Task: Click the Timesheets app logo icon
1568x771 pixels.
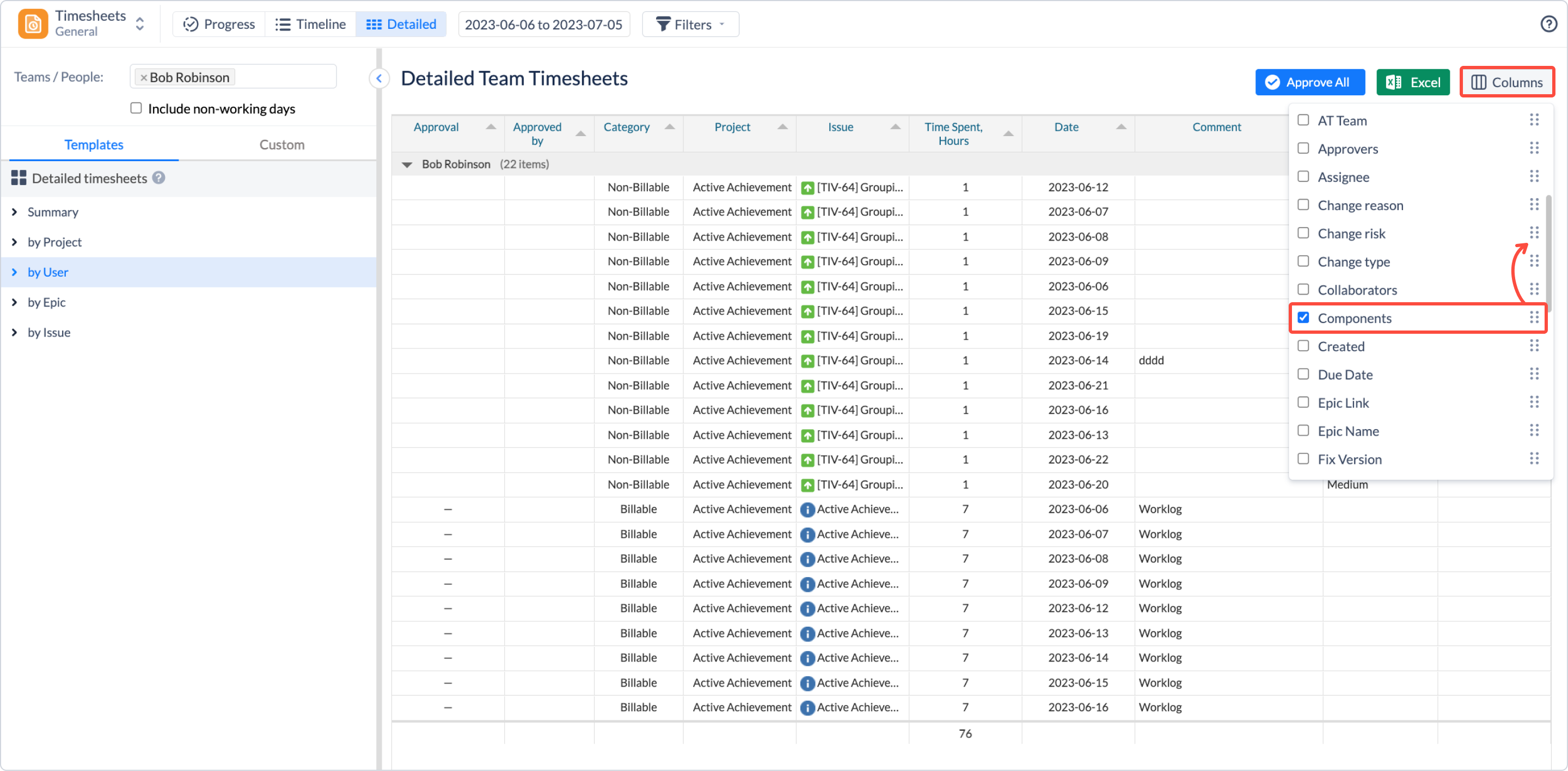Action: tap(33, 25)
